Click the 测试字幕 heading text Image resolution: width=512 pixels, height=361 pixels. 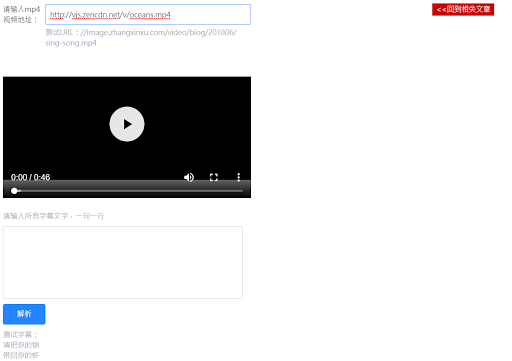[x=20, y=334]
